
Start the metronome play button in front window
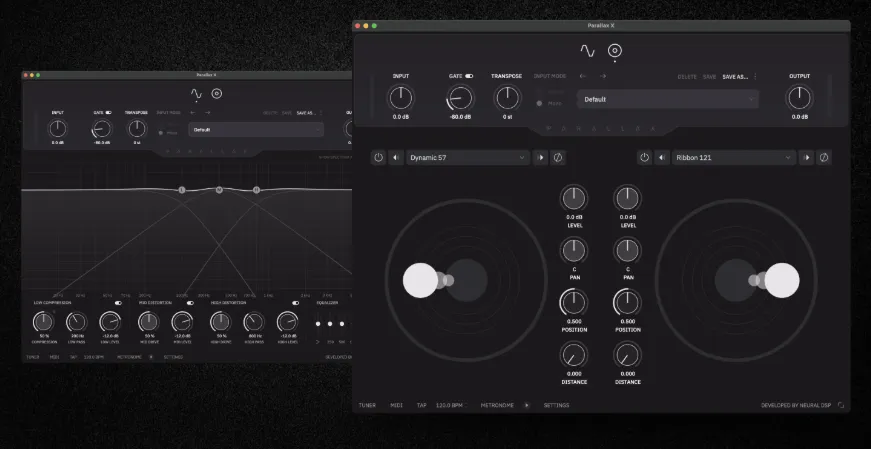coord(527,406)
